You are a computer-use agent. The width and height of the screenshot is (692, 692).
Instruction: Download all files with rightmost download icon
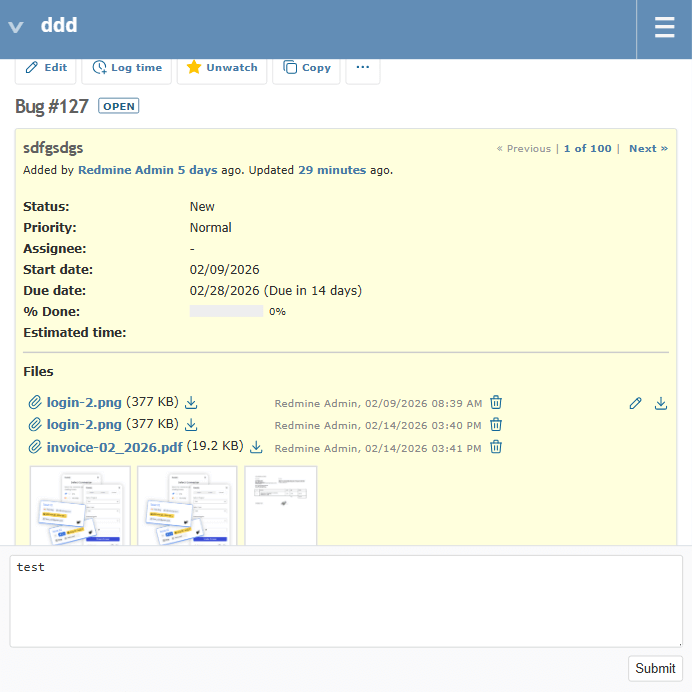[x=660, y=404]
